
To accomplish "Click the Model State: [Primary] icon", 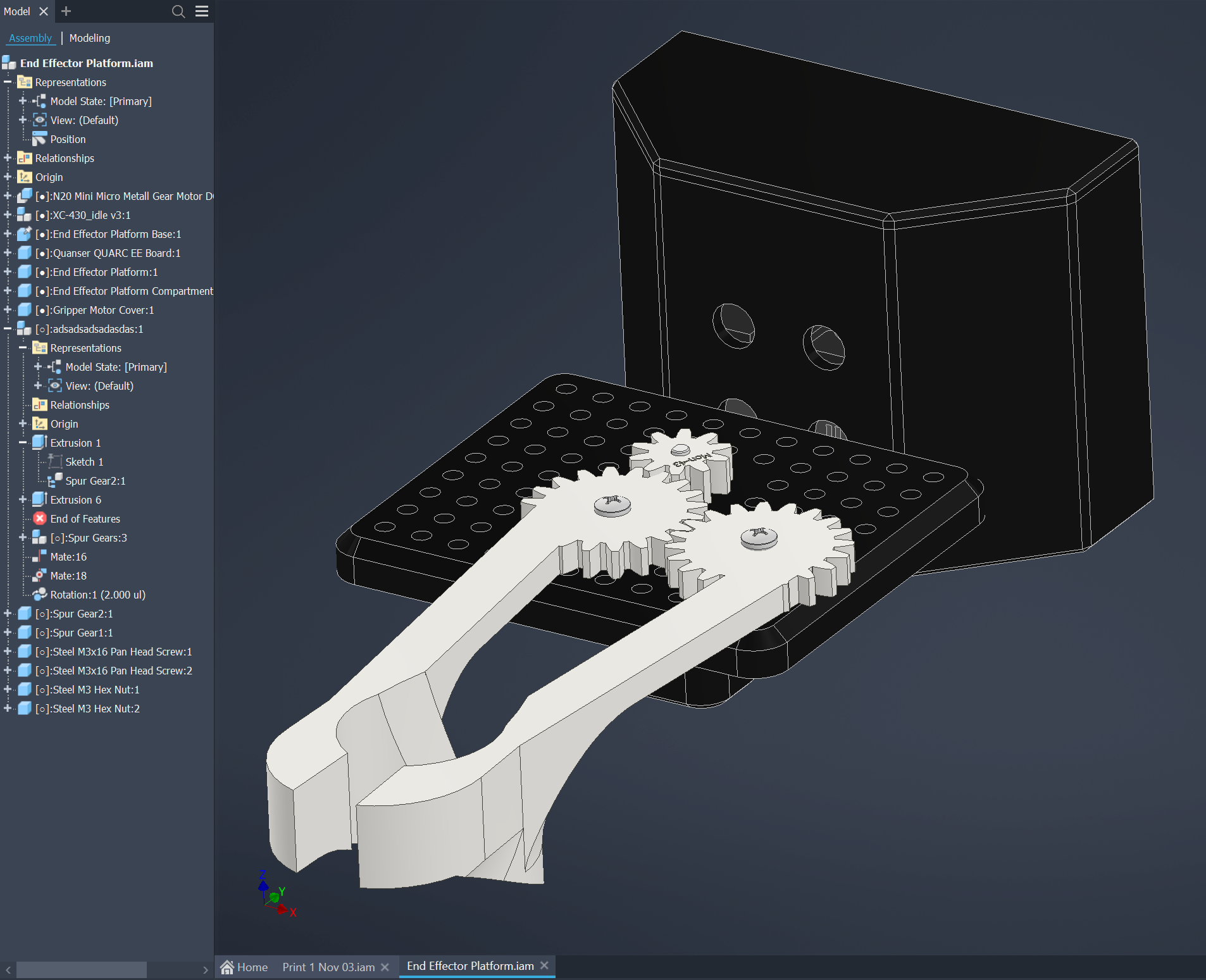I will point(39,101).
